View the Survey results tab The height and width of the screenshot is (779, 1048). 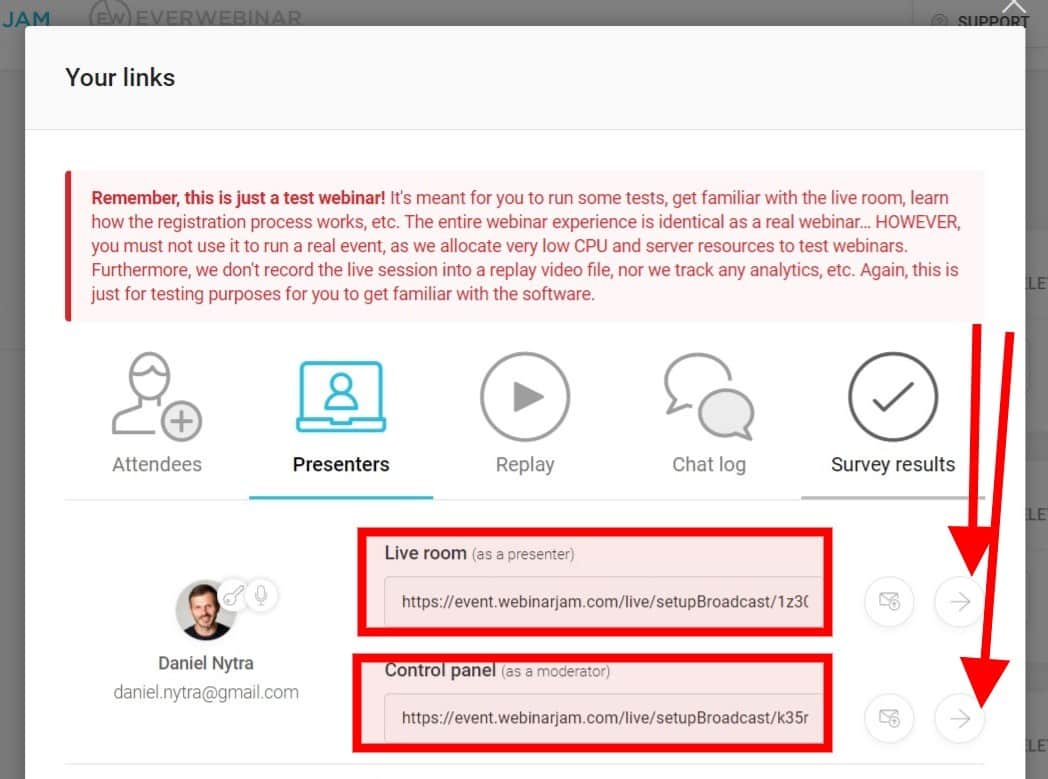(x=892, y=414)
